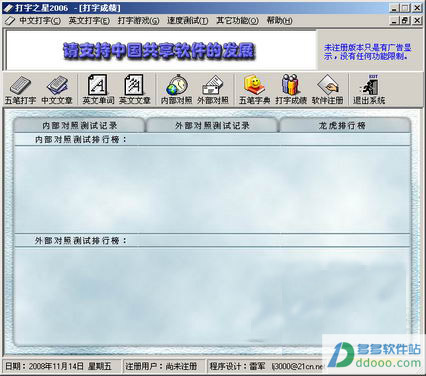Open 软件注册 registration icon

(327, 89)
